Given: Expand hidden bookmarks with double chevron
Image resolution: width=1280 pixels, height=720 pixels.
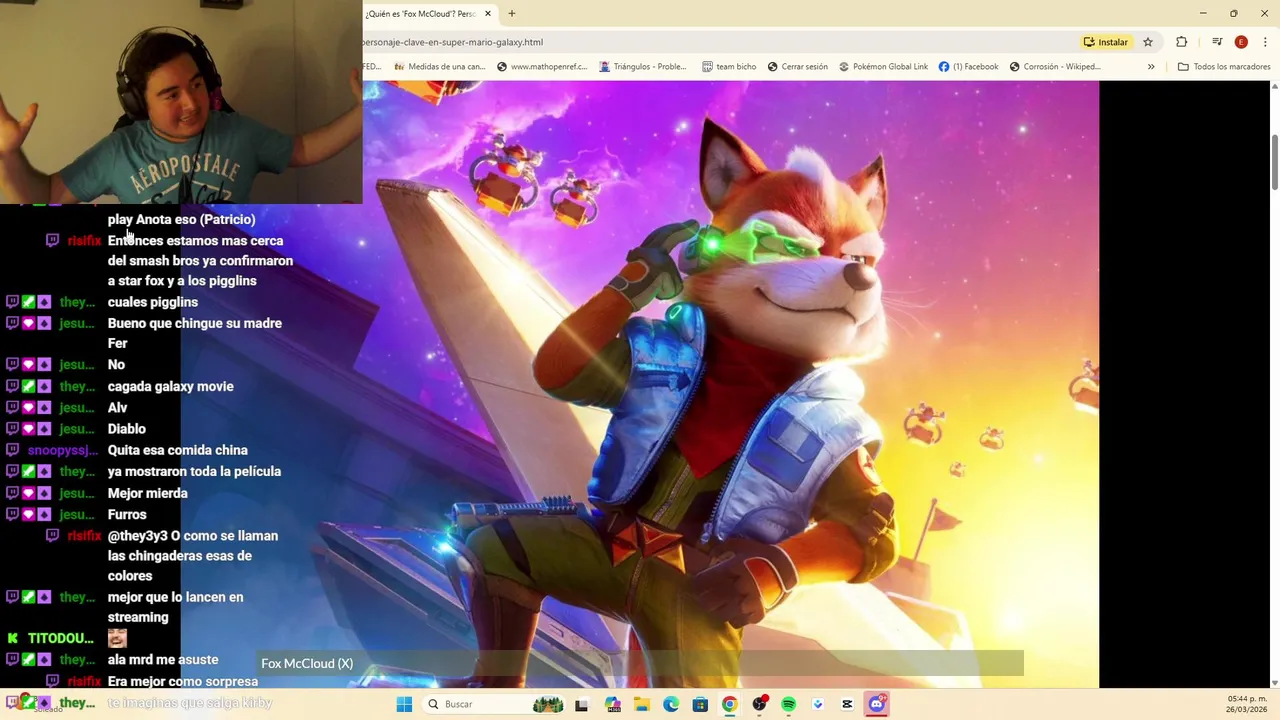Looking at the screenshot, I should (1151, 67).
